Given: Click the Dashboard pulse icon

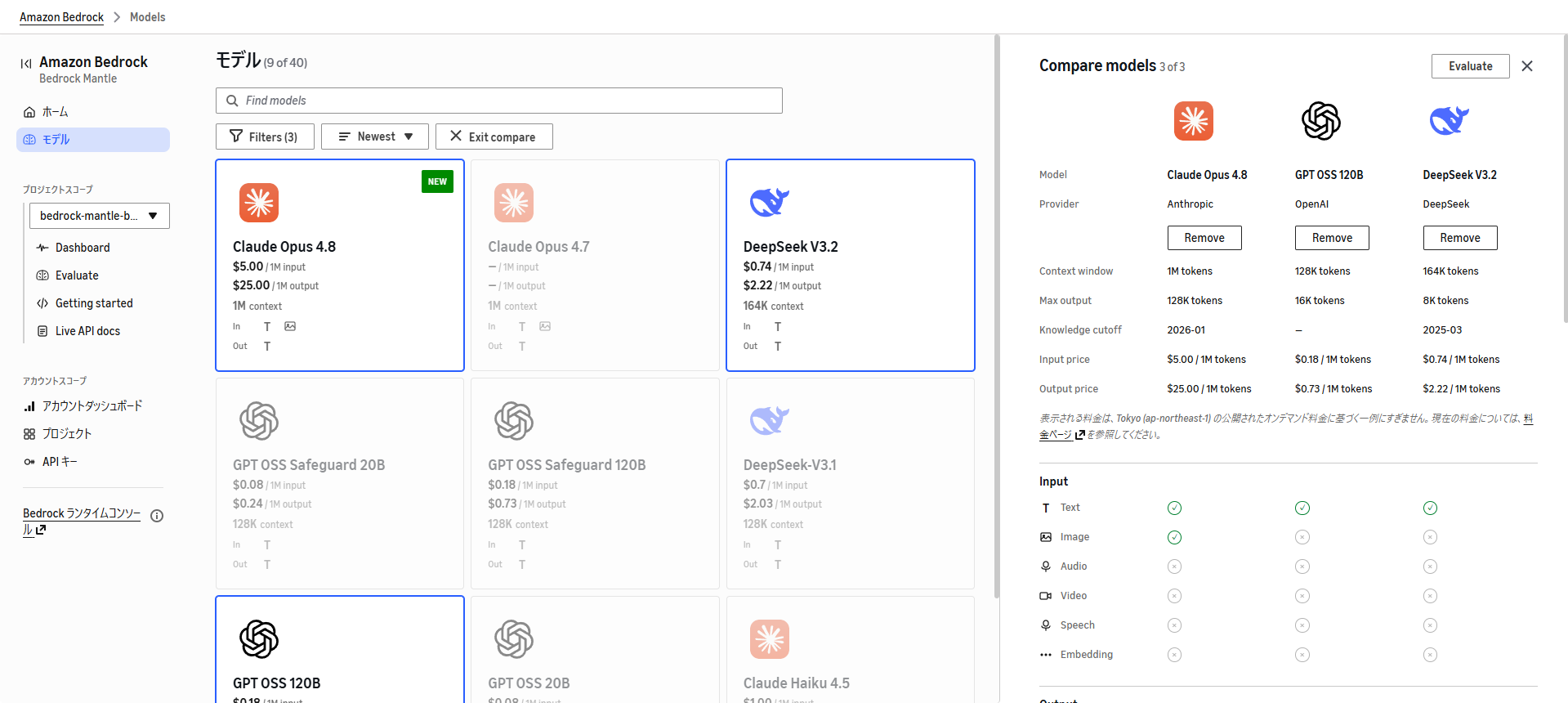Looking at the screenshot, I should [42, 248].
